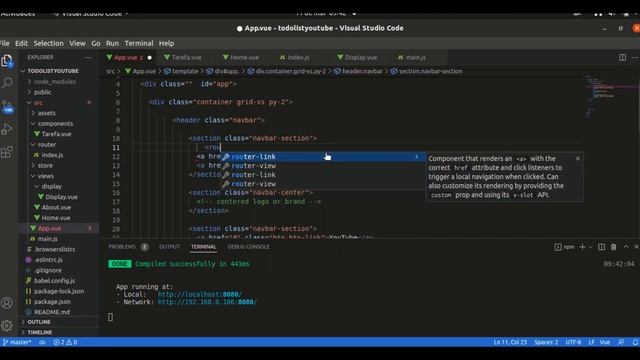Open the Search view in activity bar
Screen dimensions: 640x360
click(x=7, y=83)
